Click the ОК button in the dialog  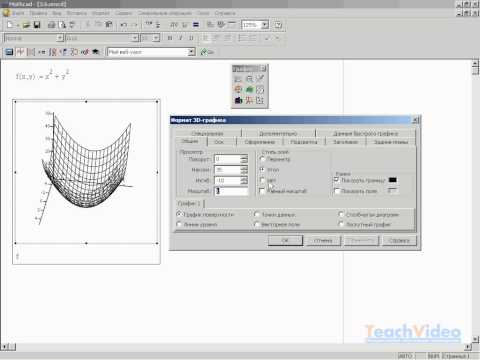tap(285, 240)
